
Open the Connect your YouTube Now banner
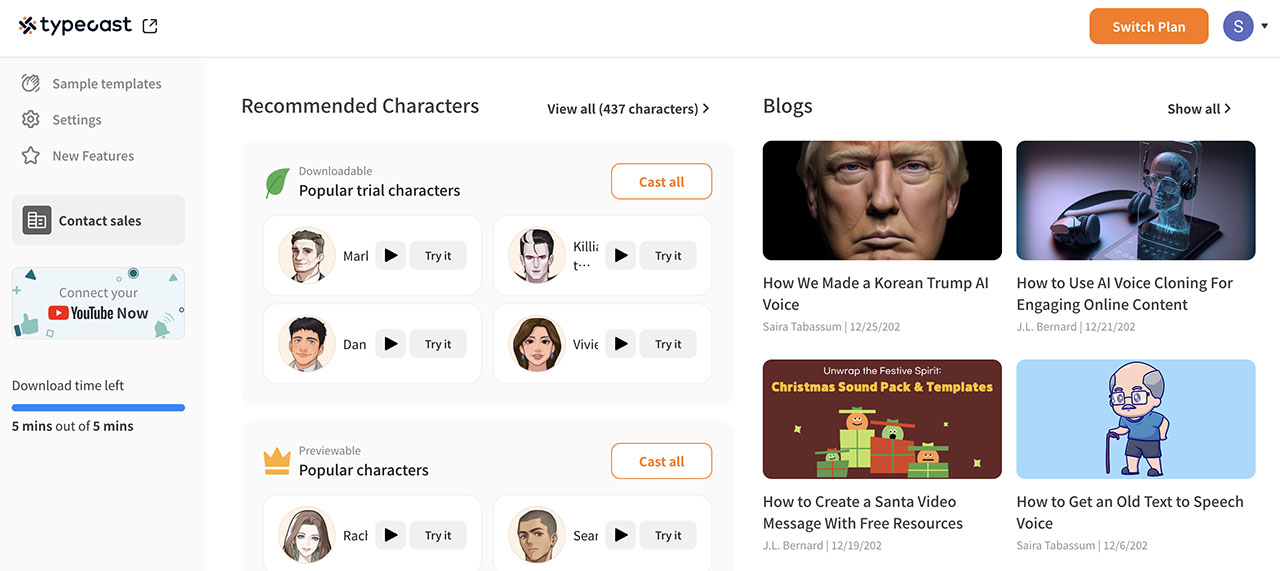pos(98,303)
